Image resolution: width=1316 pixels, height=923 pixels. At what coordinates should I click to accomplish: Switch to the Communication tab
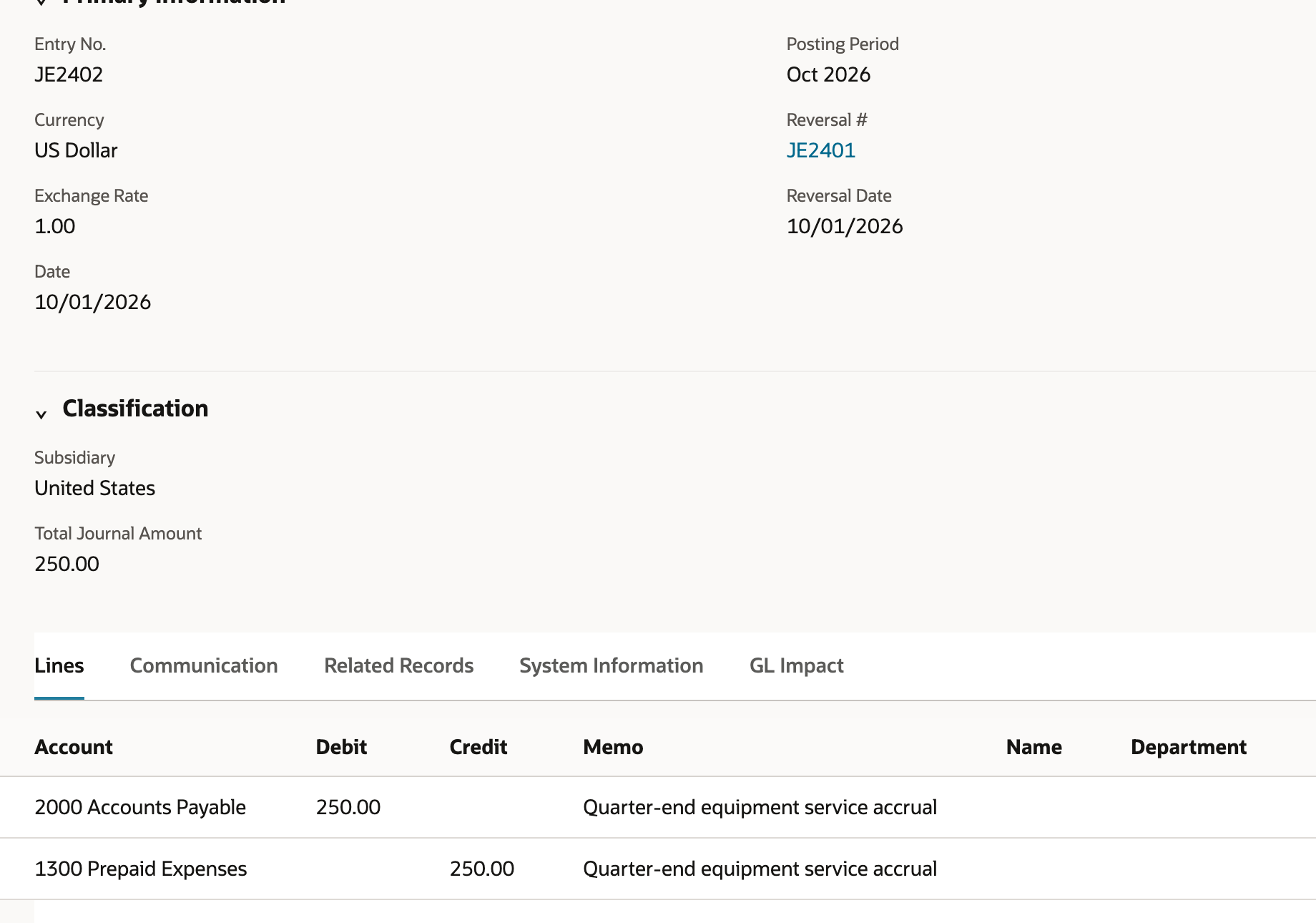click(204, 665)
